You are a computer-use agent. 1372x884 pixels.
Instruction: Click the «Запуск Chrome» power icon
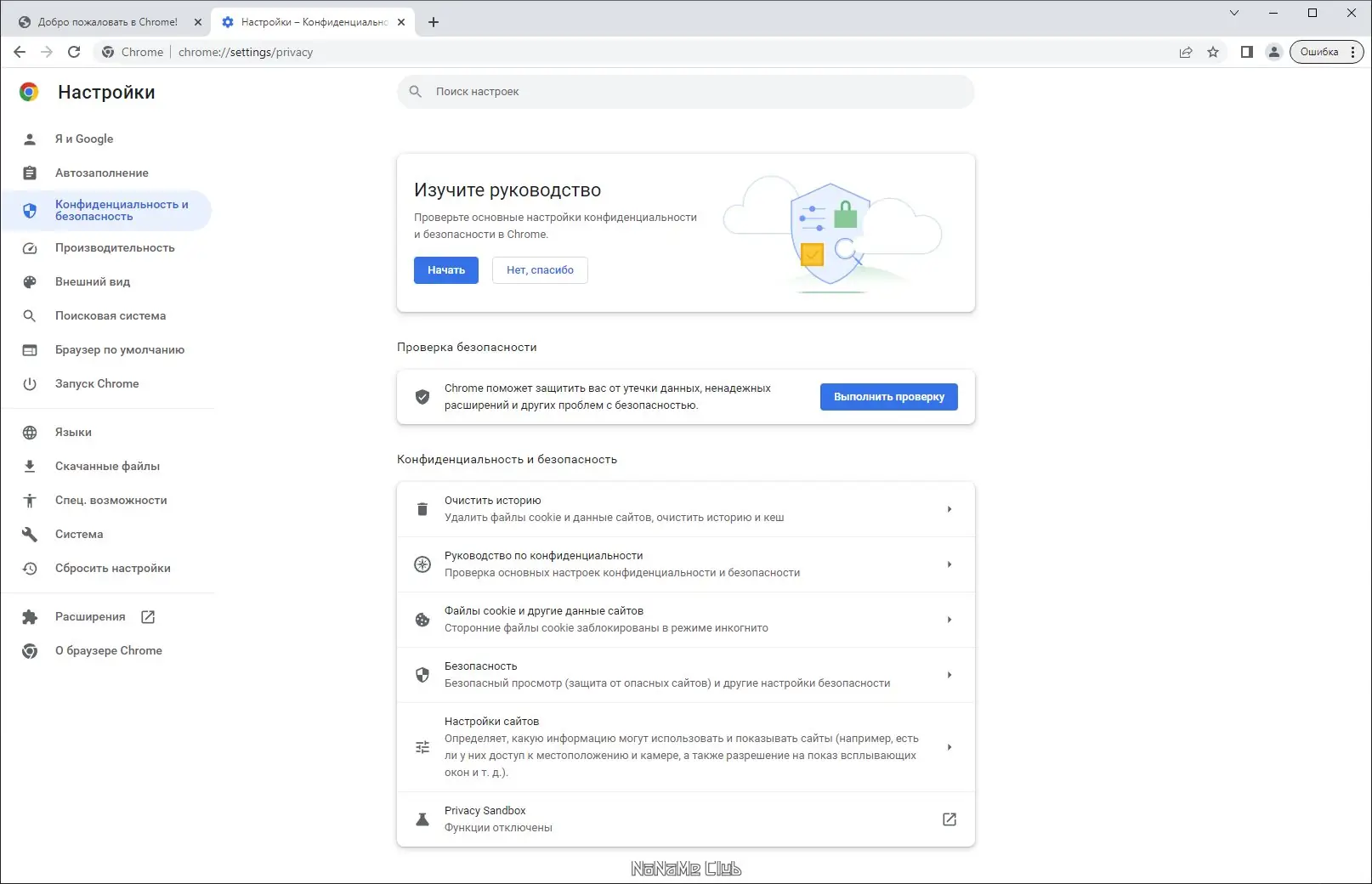coord(30,383)
